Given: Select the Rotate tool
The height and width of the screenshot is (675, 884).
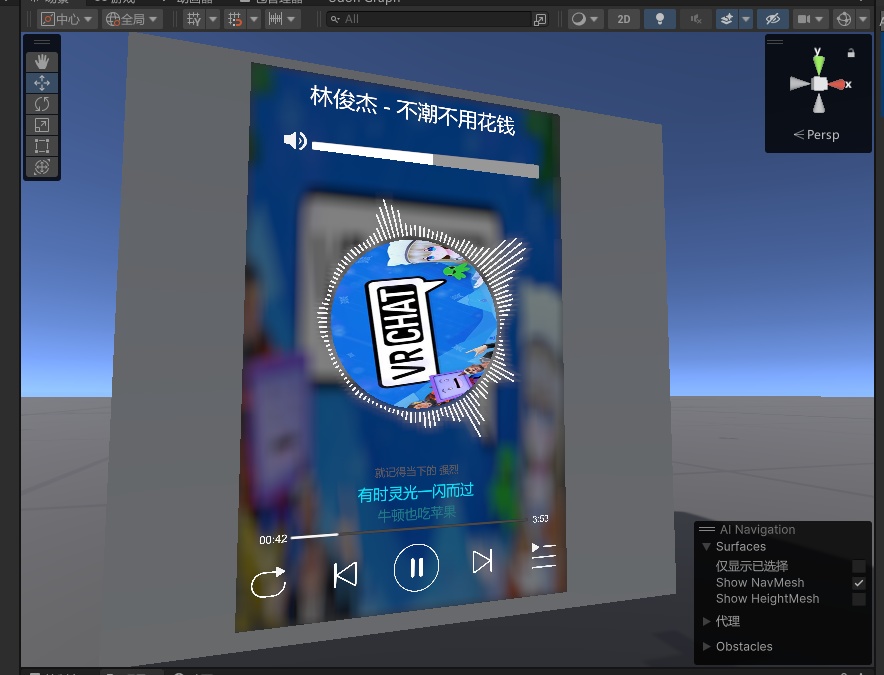Looking at the screenshot, I should (x=41, y=103).
